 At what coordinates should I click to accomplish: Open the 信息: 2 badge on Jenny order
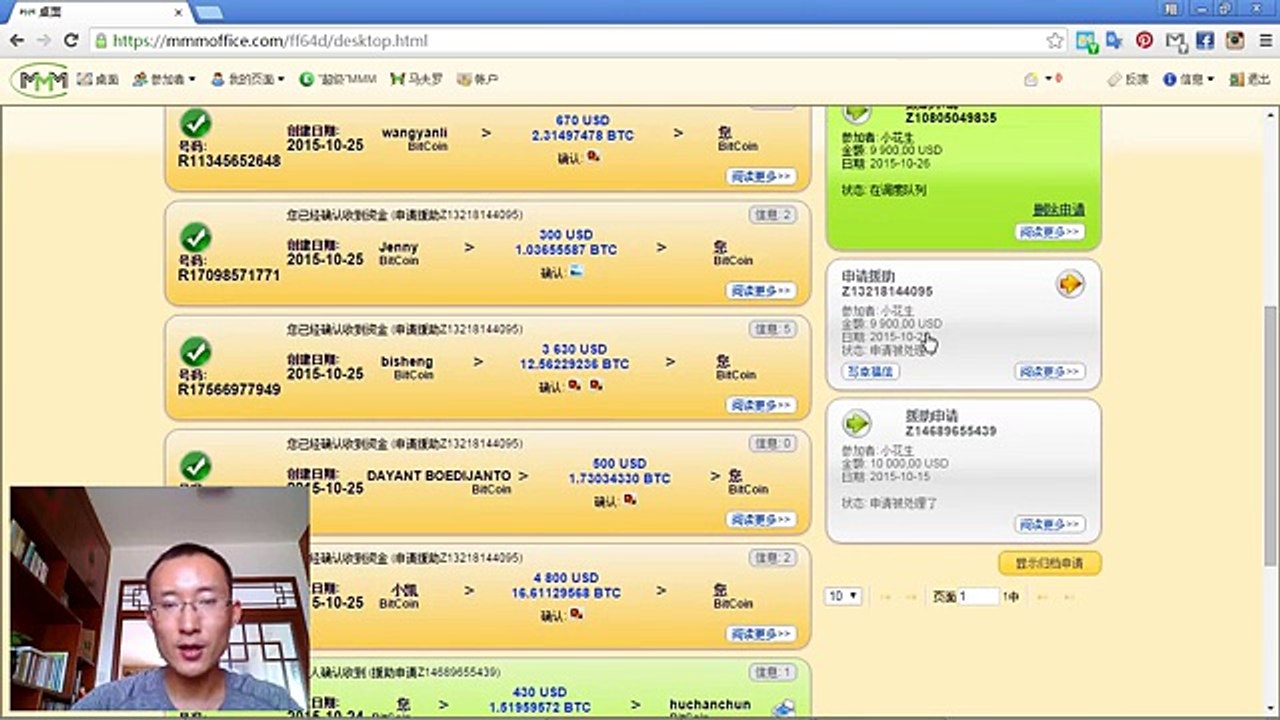point(773,215)
